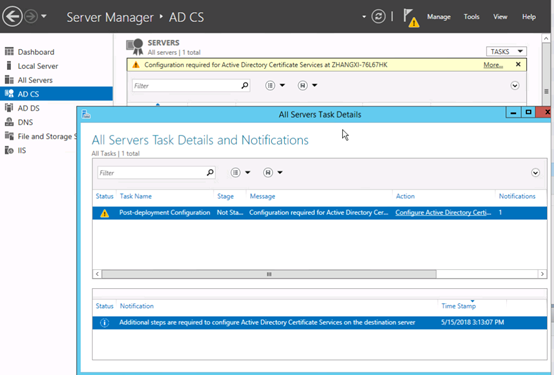
Task: Click the forward navigation arrow
Action: (31, 16)
